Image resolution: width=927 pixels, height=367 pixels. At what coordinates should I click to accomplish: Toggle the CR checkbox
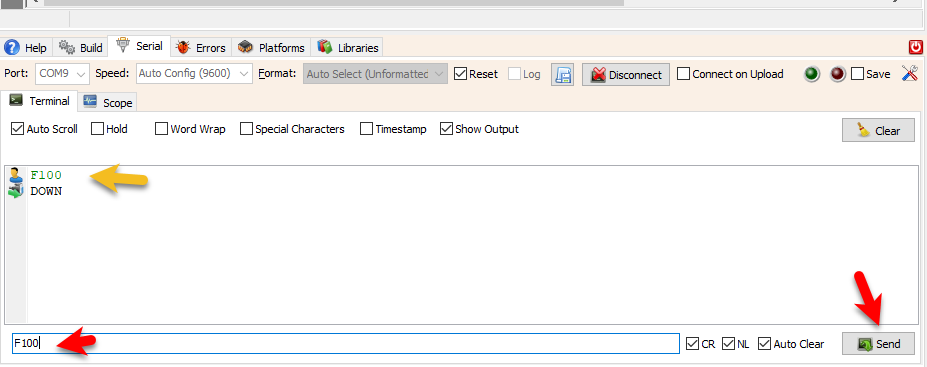click(692, 343)
